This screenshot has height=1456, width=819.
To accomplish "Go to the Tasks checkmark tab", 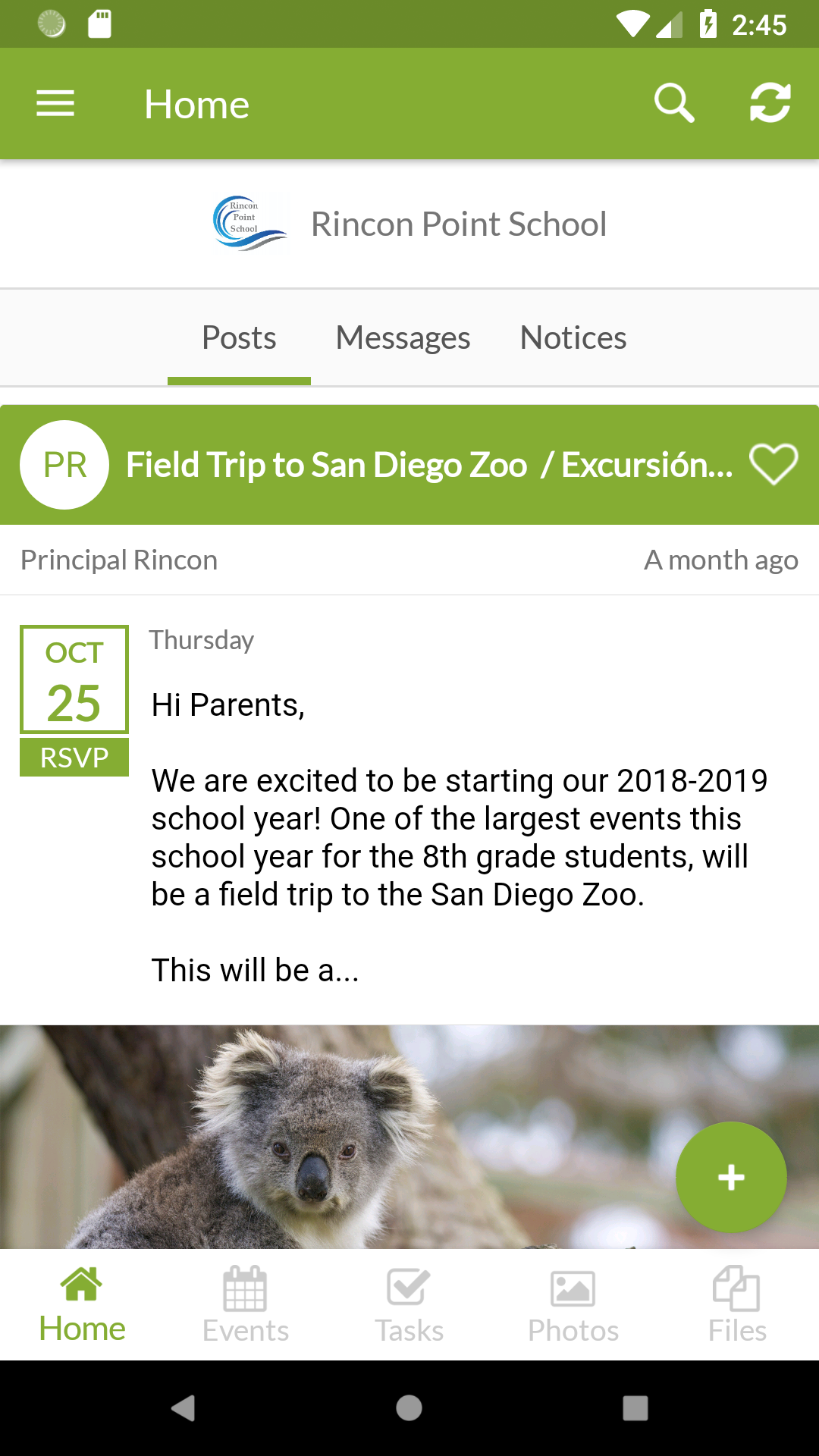I will pyautogui.click(x=409, y=1306).
